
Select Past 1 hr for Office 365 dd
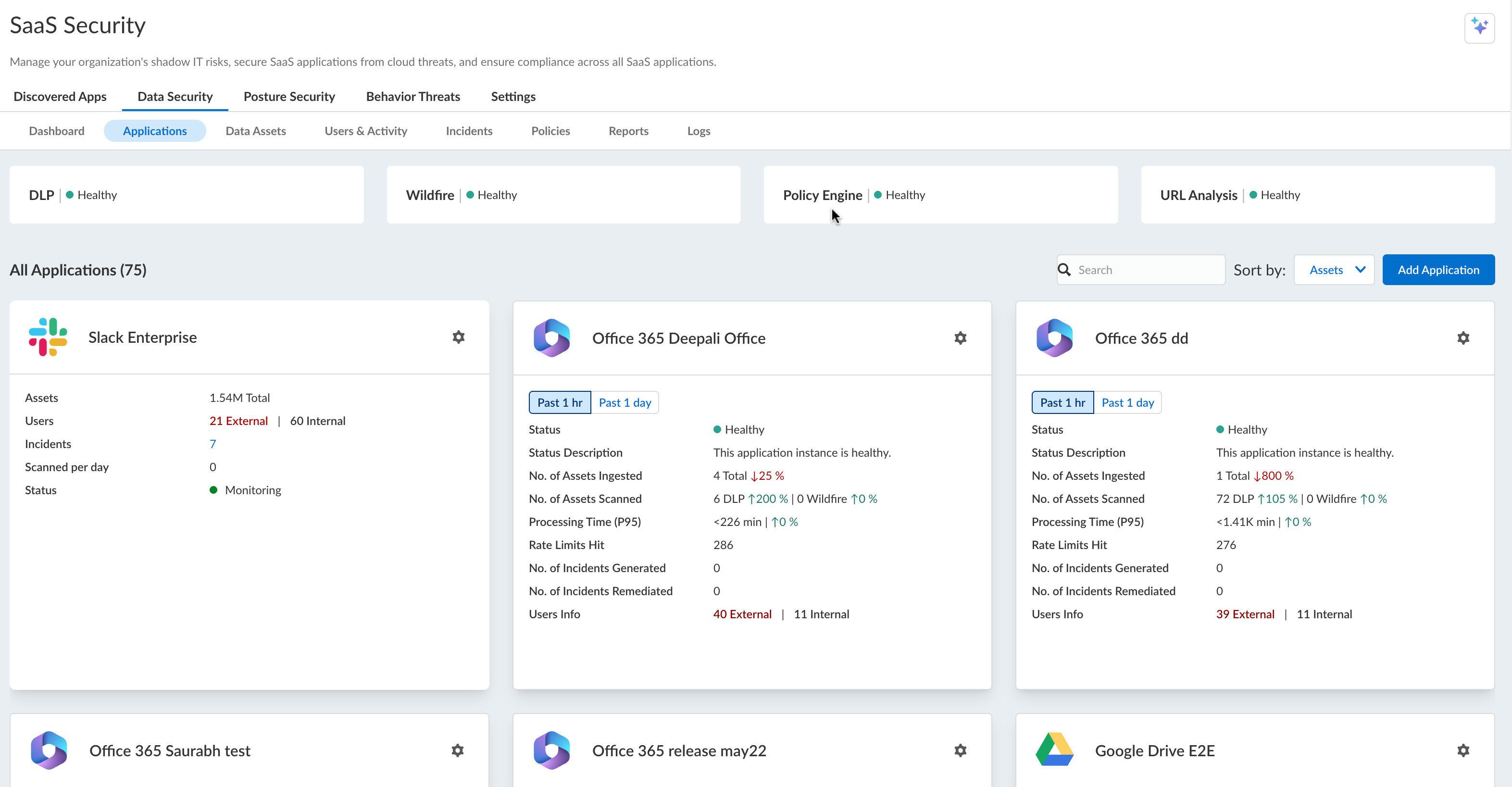pyautogui.click(x=1062, y=402)
